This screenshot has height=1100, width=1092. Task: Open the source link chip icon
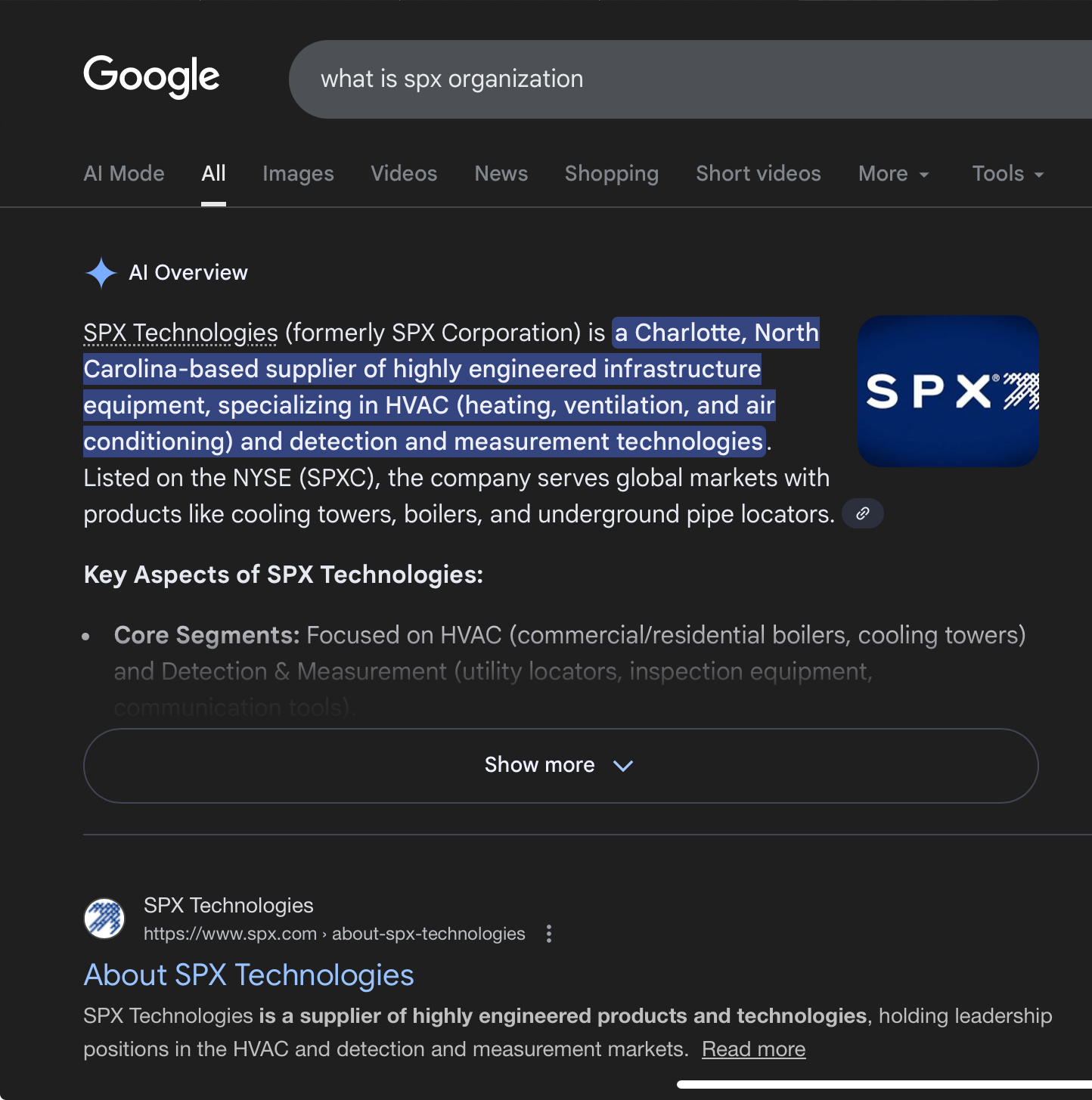(x=863, y=514)
